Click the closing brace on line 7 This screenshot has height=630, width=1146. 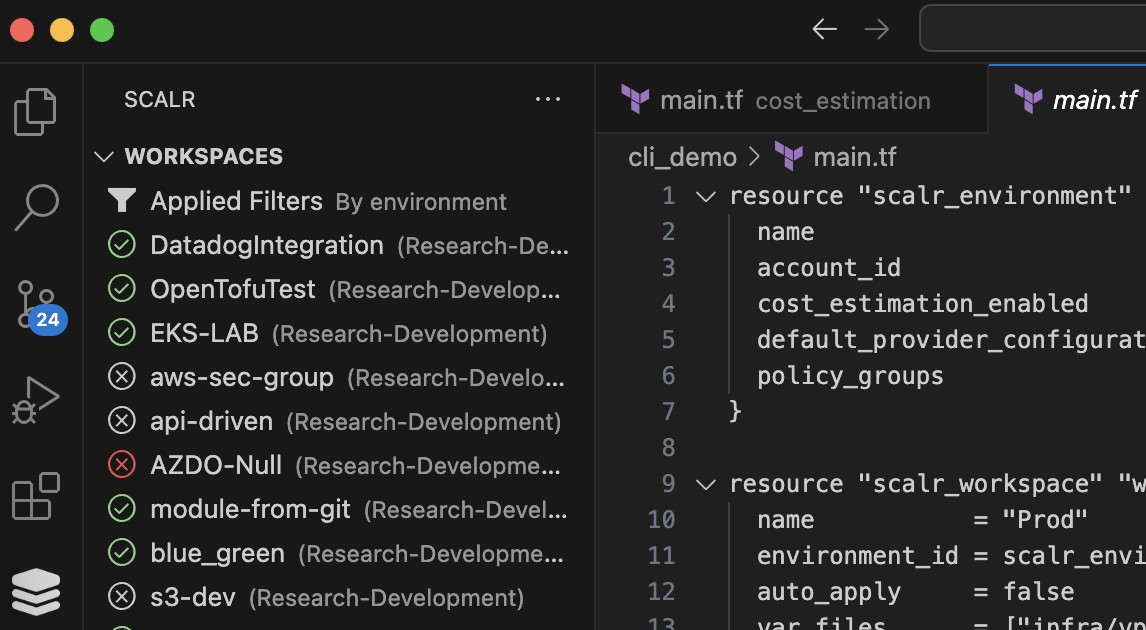(x=735, y=411)
